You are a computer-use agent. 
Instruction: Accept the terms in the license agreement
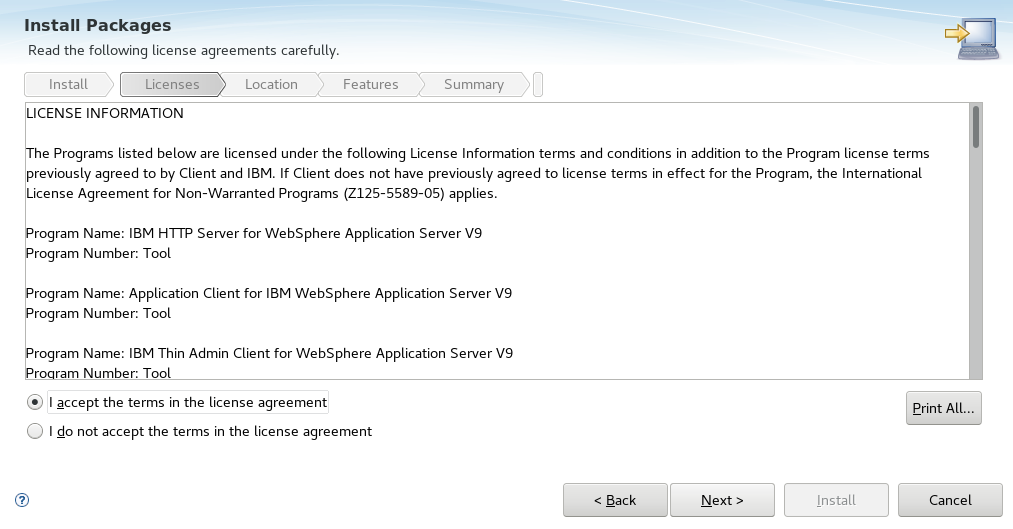(x=36, y=402)
